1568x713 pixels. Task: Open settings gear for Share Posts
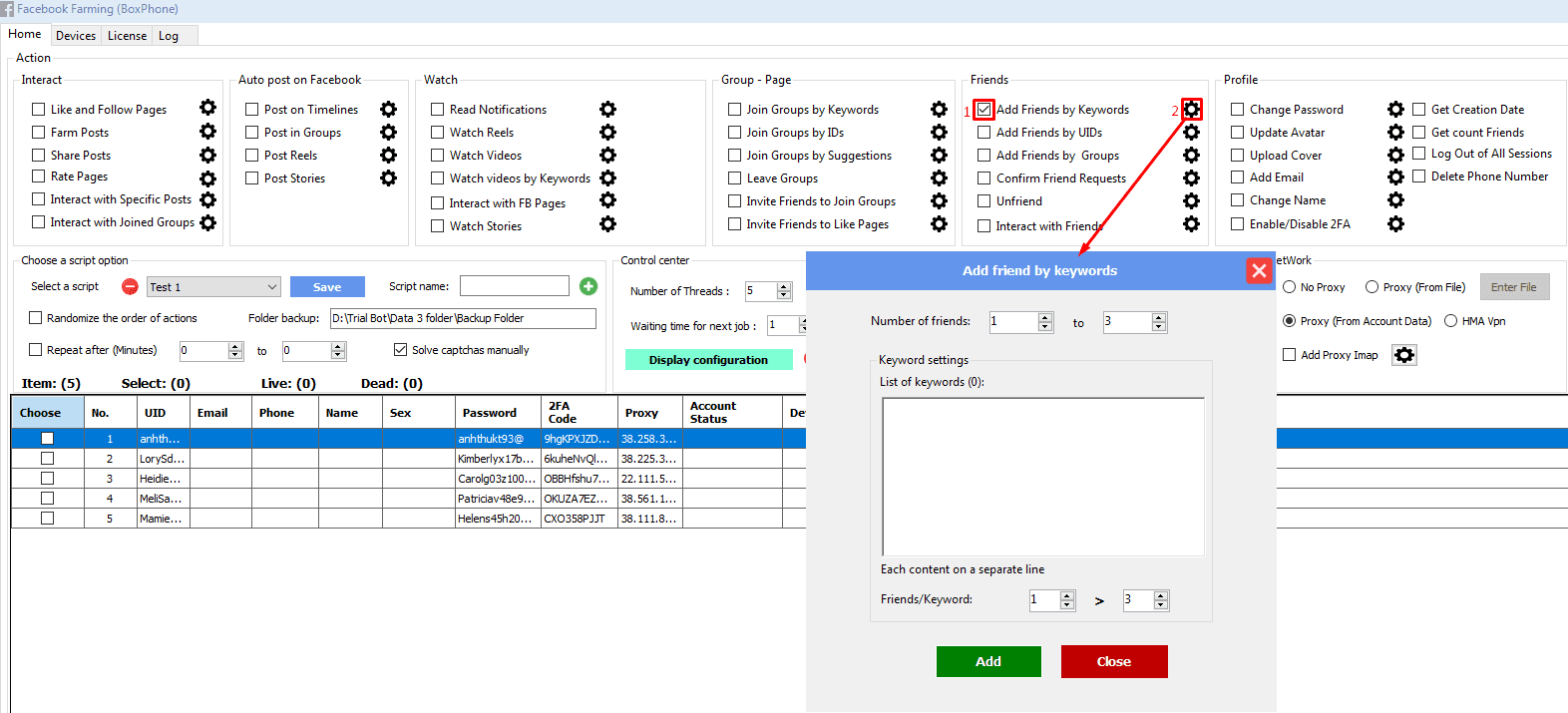[207, 155]
